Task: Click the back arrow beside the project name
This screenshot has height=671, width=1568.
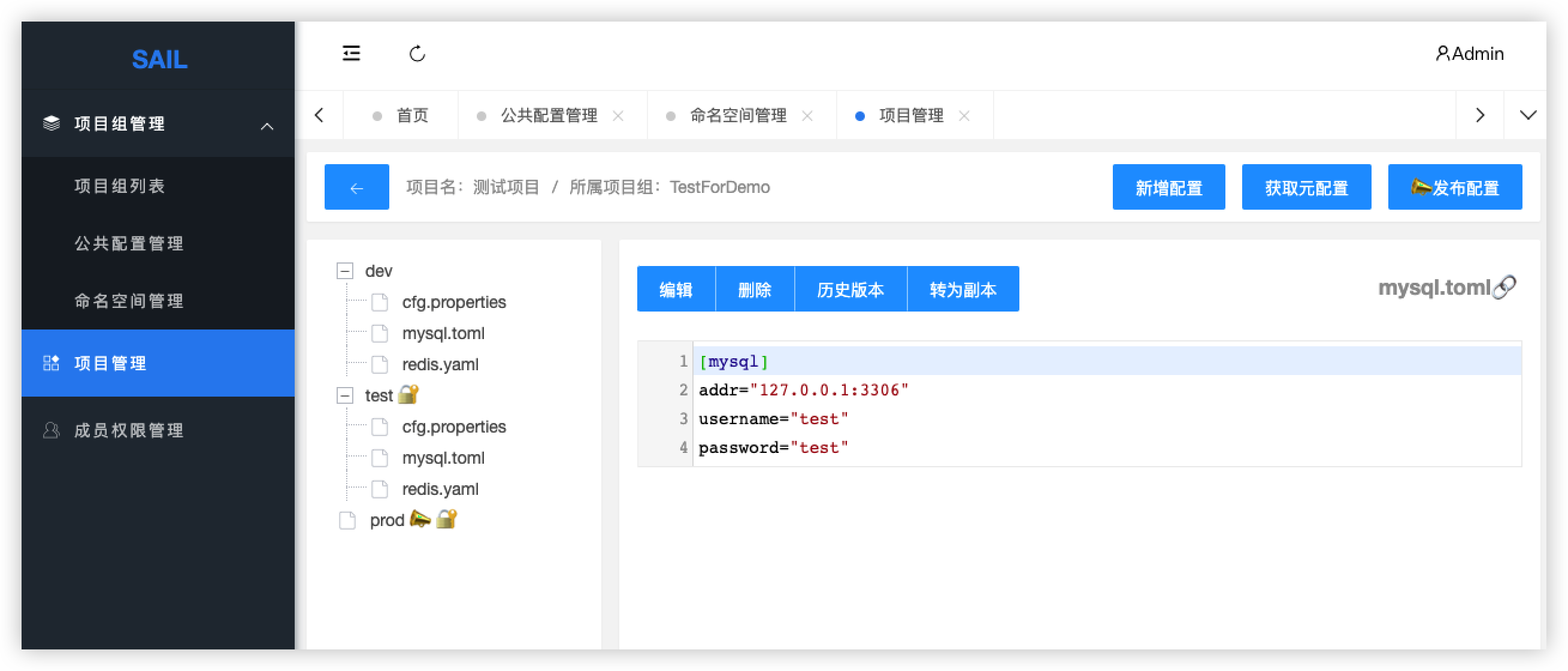Action: [357, 187]
